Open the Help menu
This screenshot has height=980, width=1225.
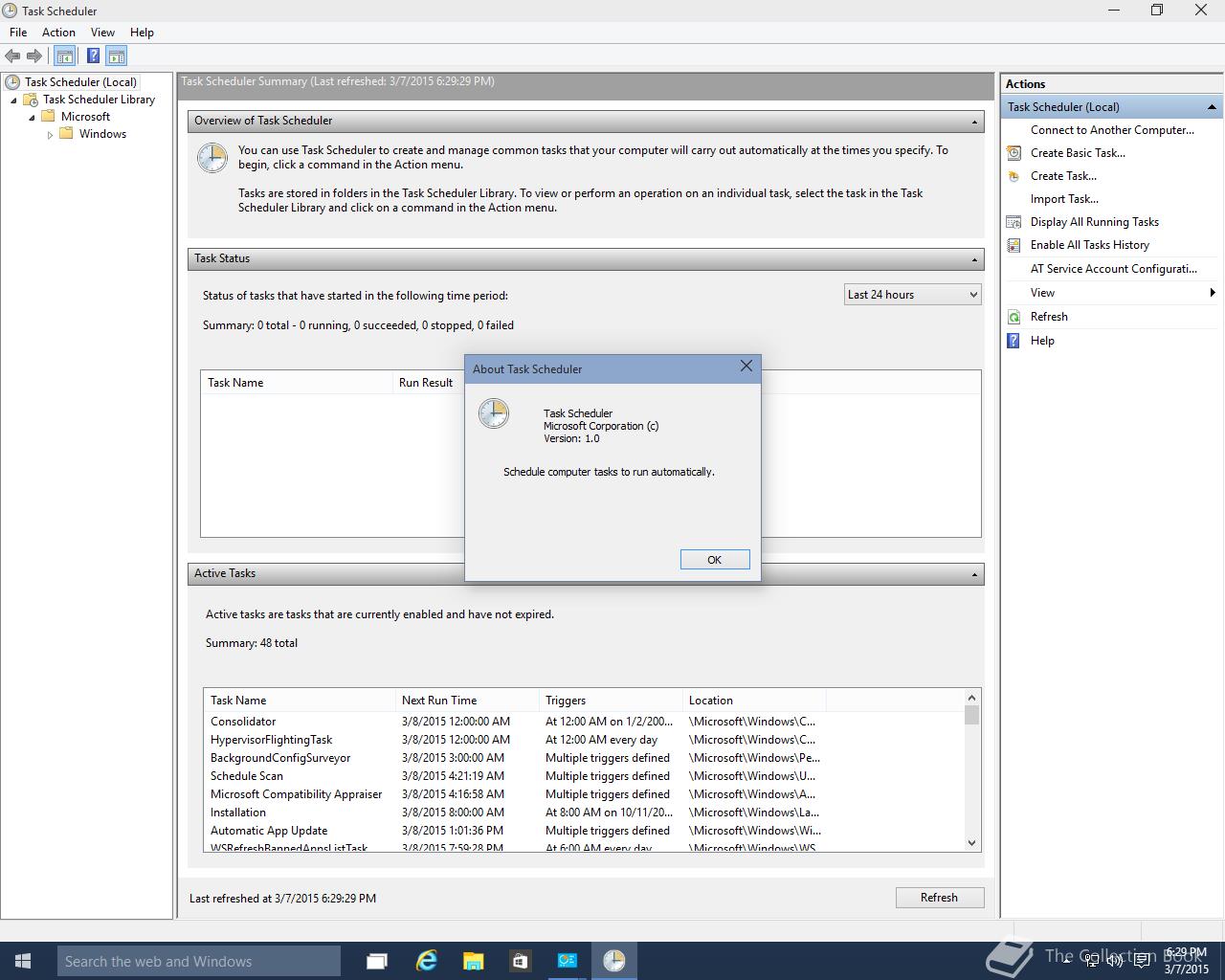[142, 33]
